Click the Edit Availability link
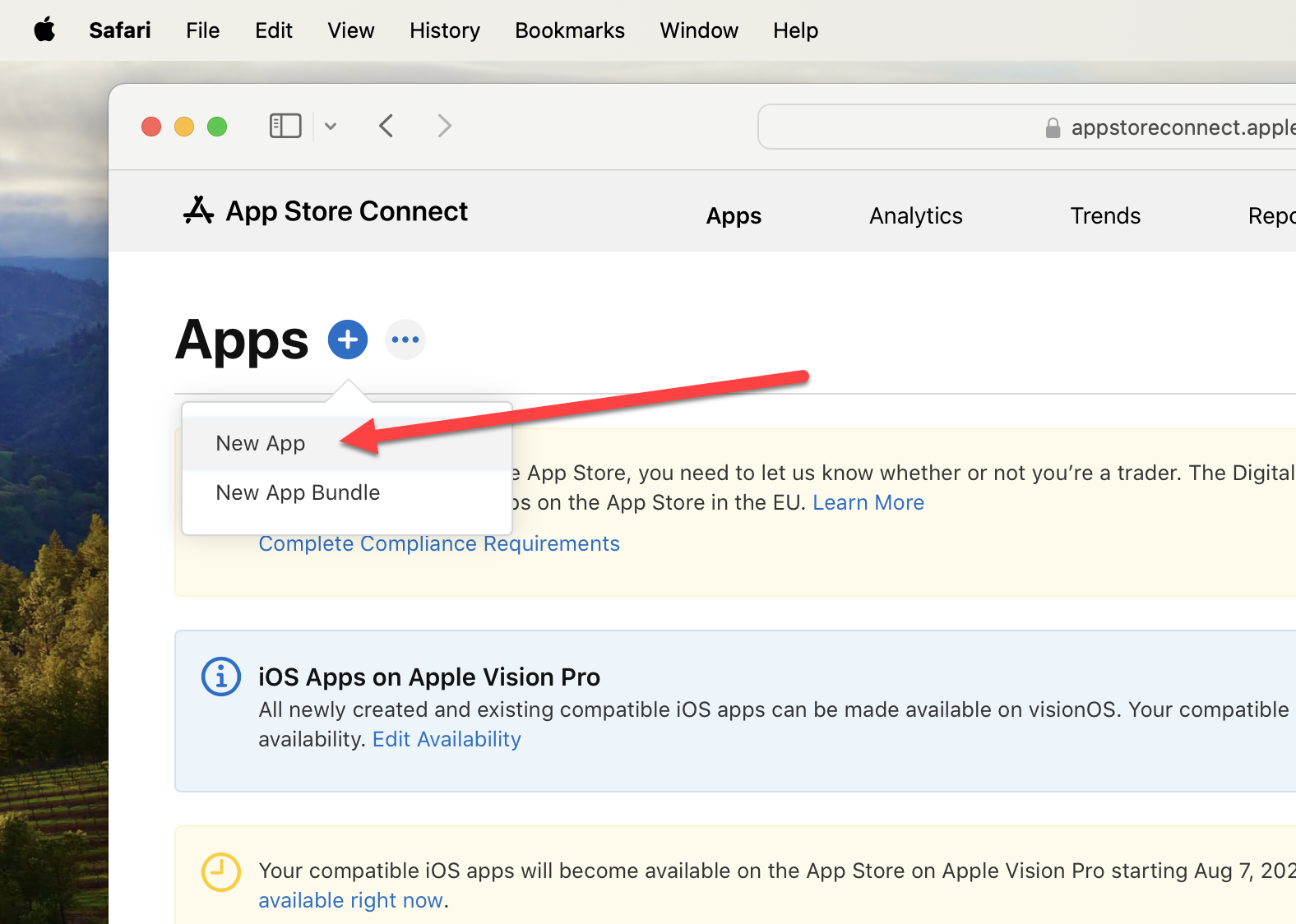 [447, 739]
